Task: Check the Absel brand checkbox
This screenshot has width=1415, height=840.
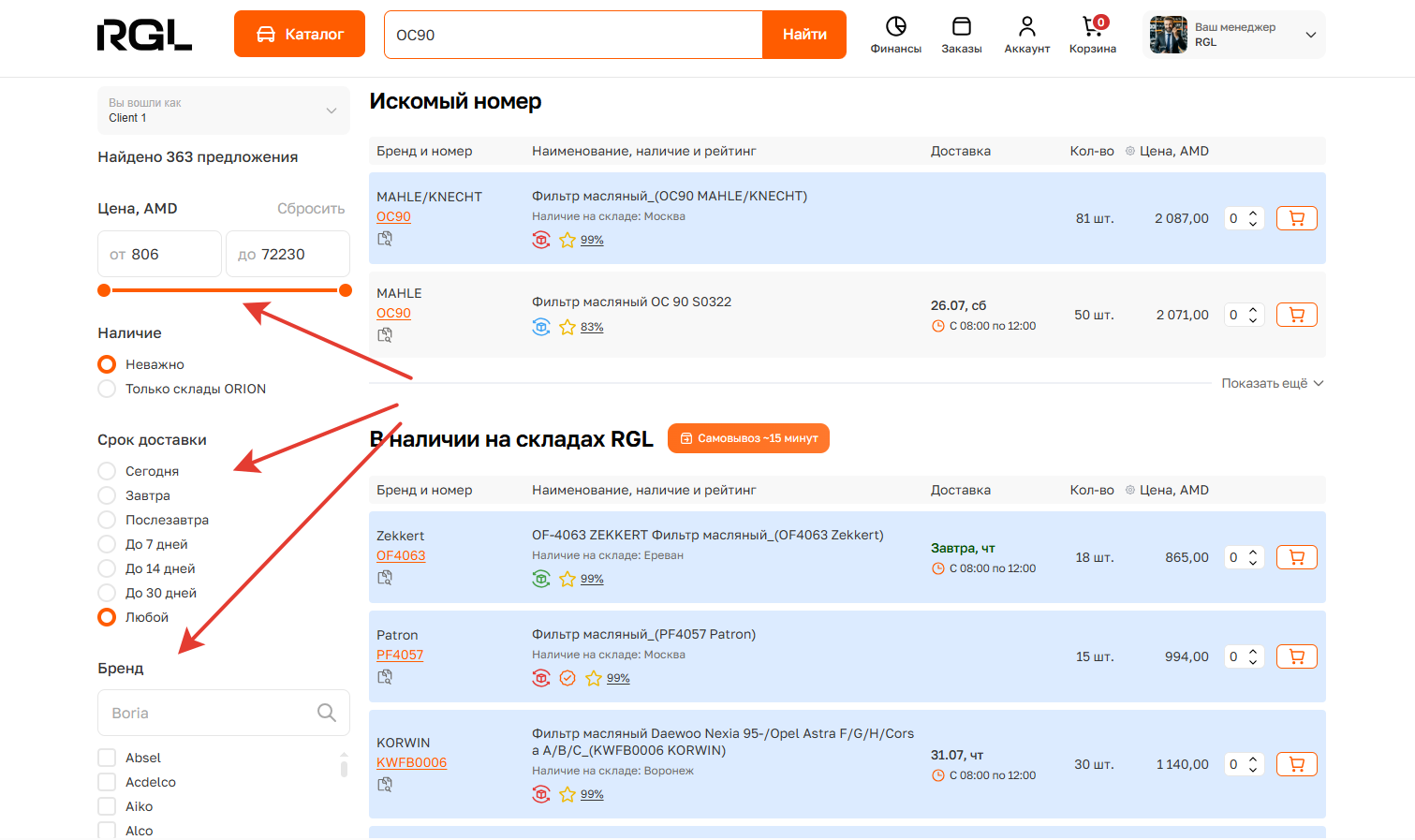Action: 107,758
